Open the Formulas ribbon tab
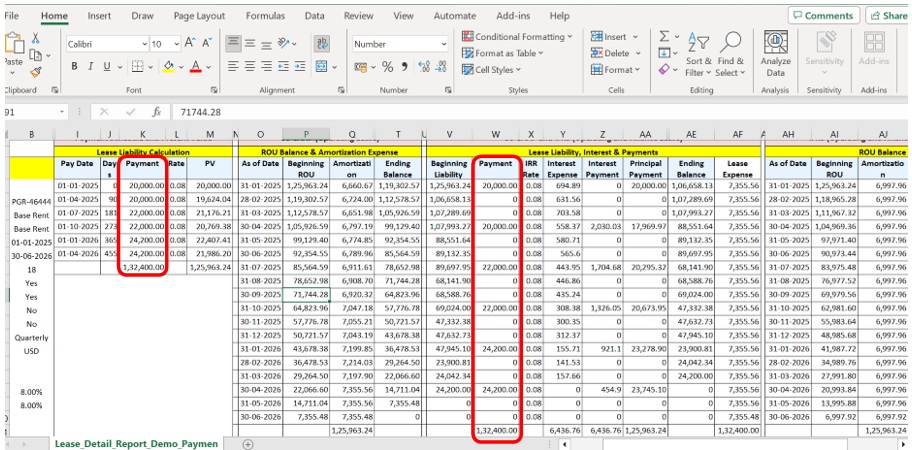The height and width of the screenshot is (450, 912). point(265,16)
